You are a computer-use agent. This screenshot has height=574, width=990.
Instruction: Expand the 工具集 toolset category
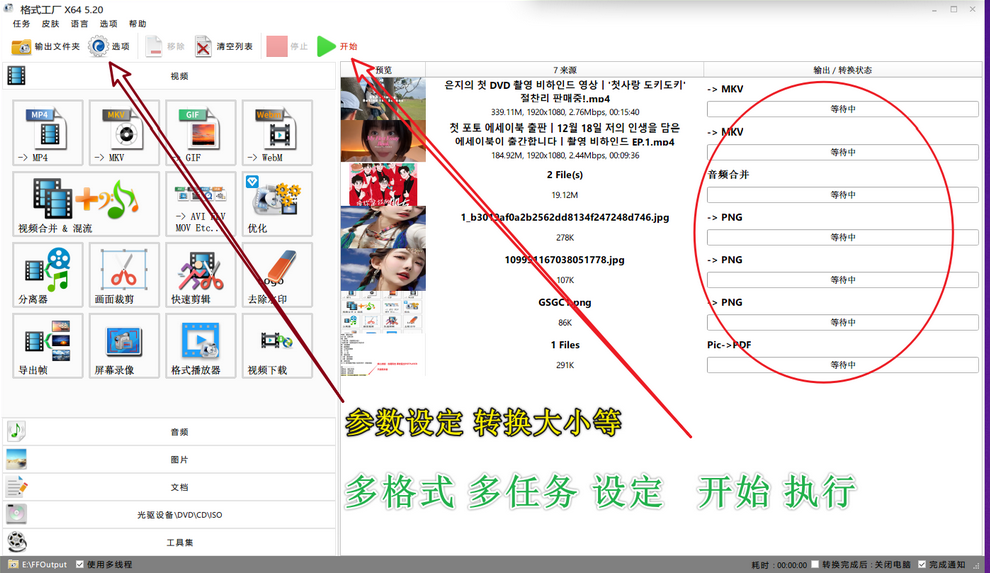(x=169, y=542)
